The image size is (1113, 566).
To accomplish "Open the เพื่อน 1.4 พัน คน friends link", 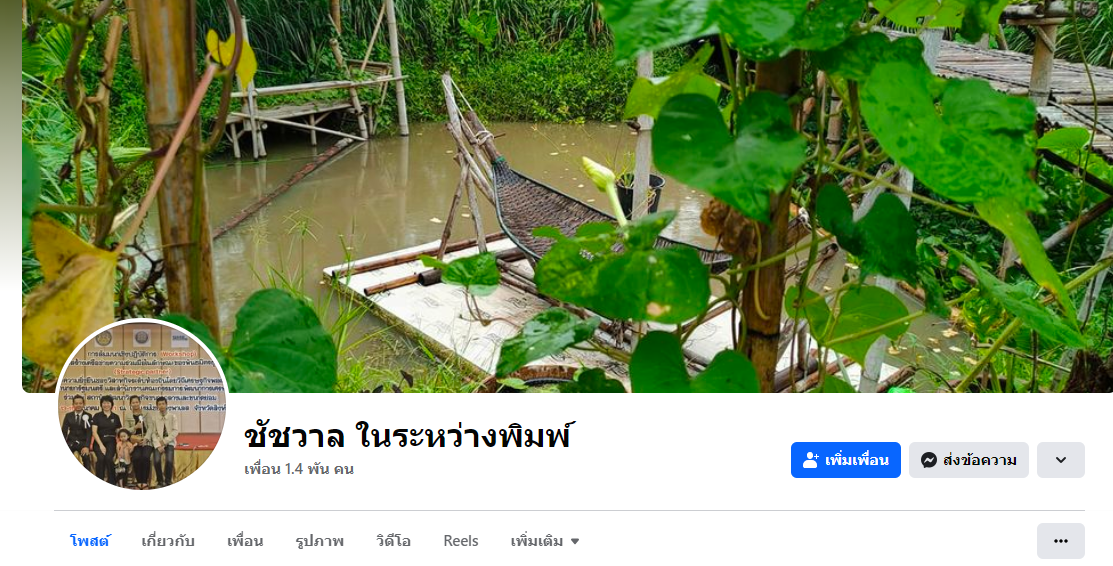I will (x=299, y=469).
